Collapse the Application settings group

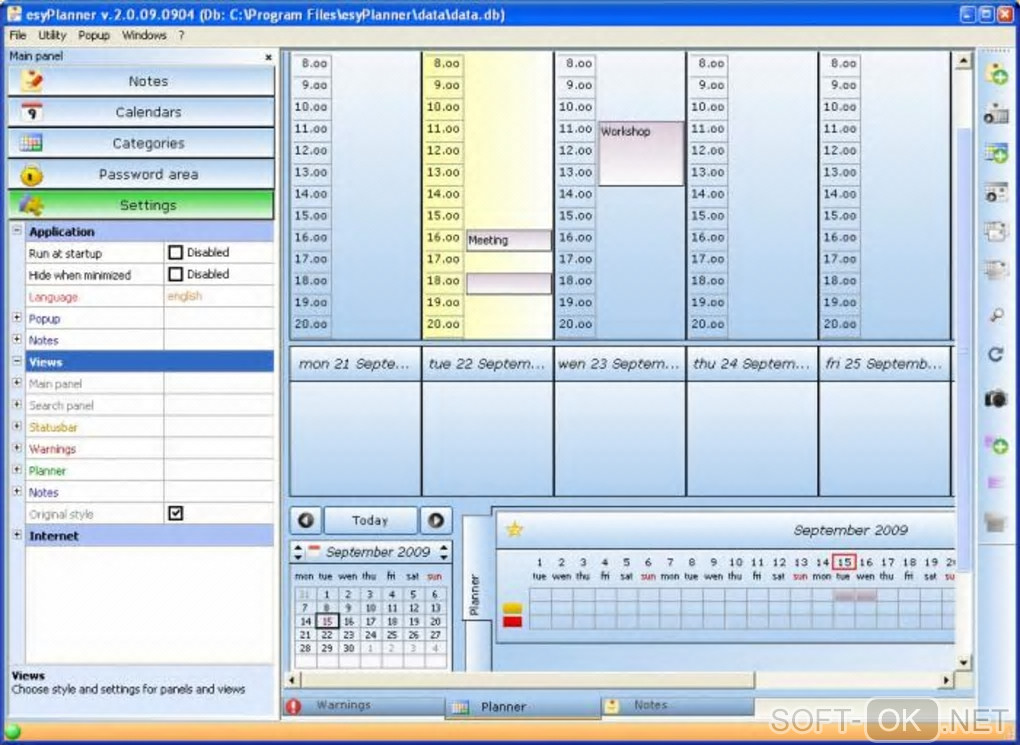click(17, 230)
